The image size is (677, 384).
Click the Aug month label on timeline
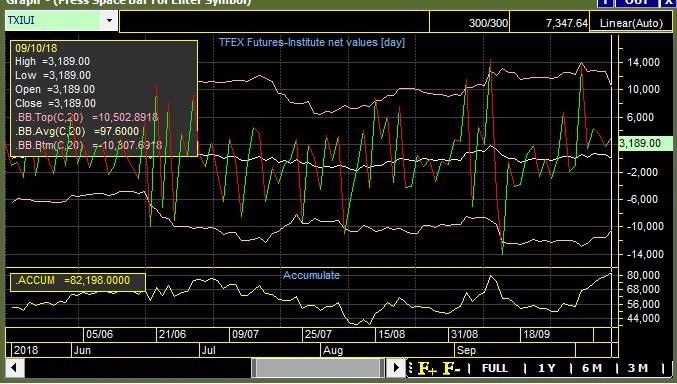tap(333, 350)
